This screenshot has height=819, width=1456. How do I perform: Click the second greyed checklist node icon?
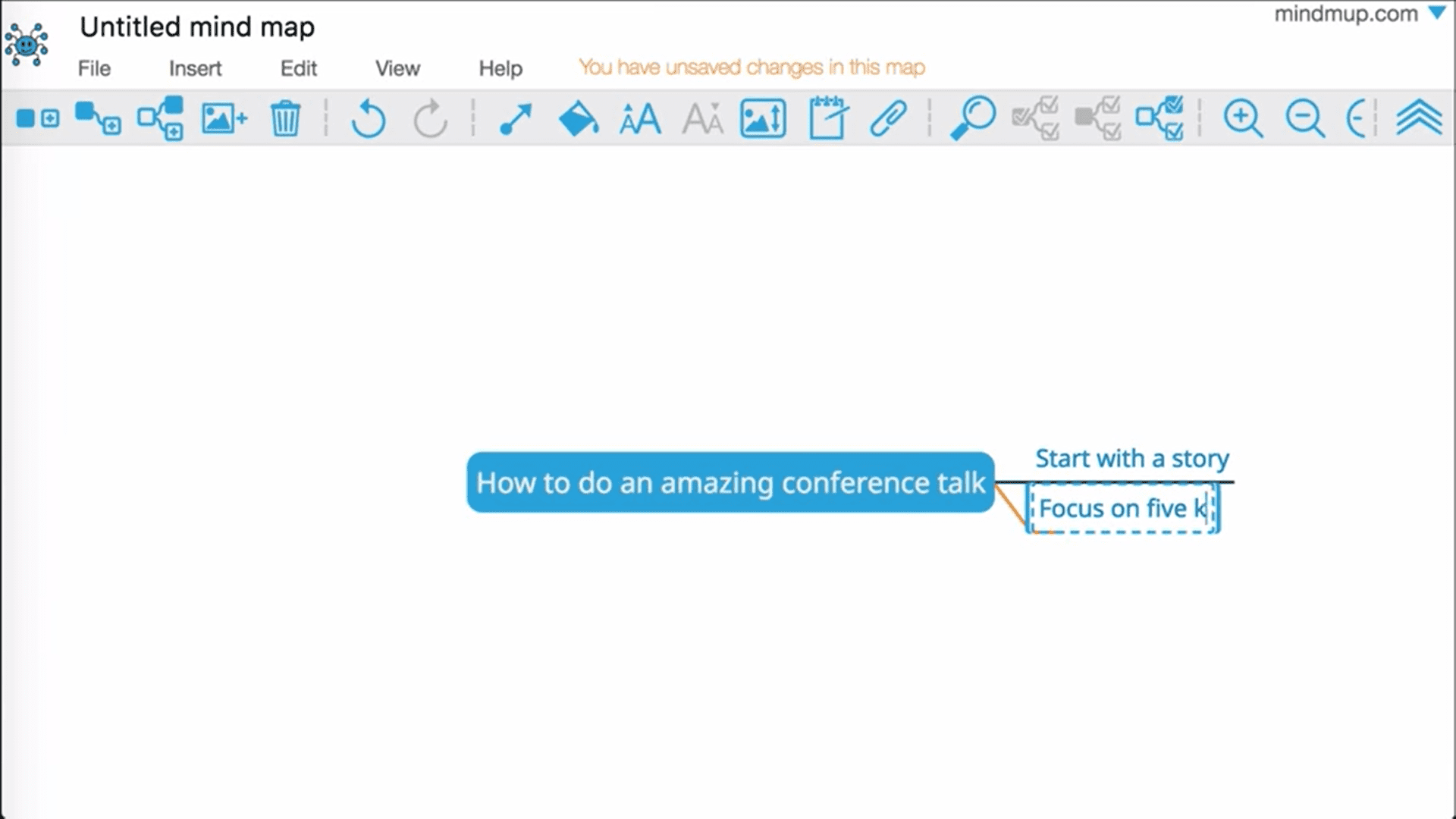point(1097,118)
